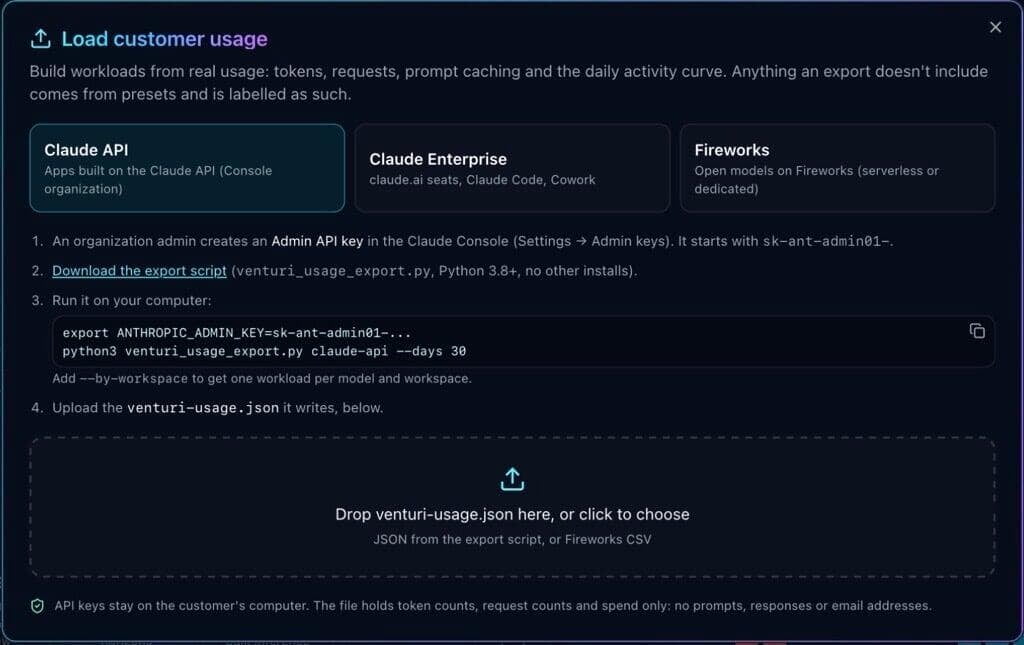Click the "Run it on your computer:" step text

point(132,300)
